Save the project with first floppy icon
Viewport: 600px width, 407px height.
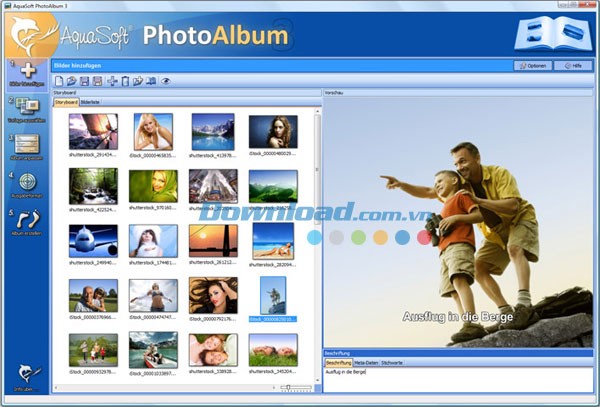85,81
